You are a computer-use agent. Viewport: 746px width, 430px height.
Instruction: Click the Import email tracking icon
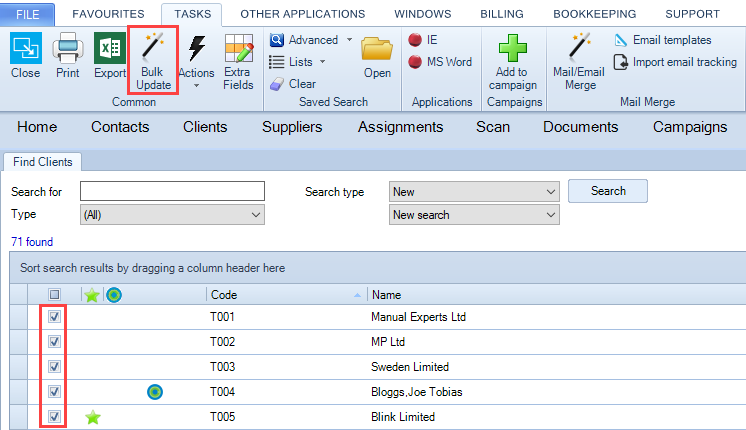point(620,62)
